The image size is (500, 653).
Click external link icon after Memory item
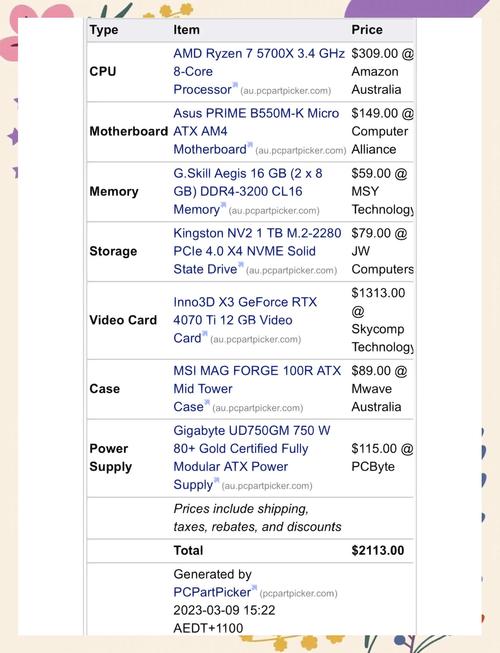tap(223, 205)
